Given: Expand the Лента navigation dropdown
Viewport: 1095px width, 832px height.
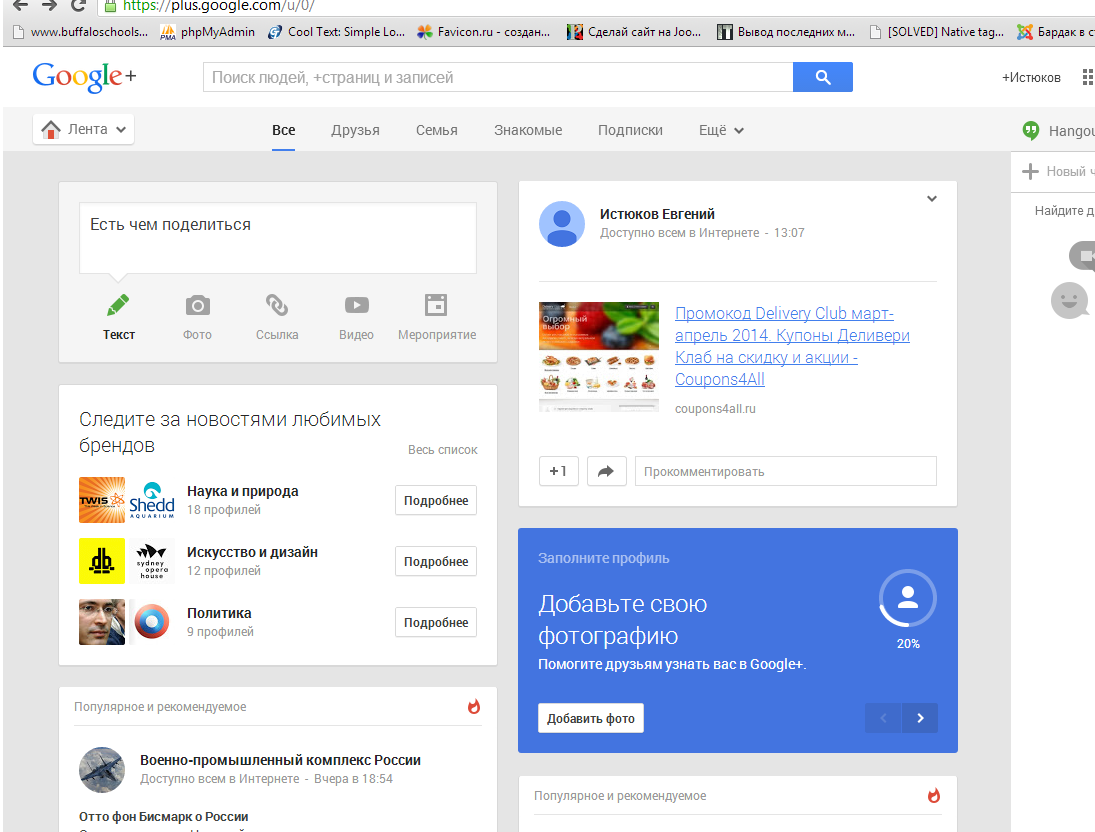Looking at the screenshot, I should click(84, 129).
